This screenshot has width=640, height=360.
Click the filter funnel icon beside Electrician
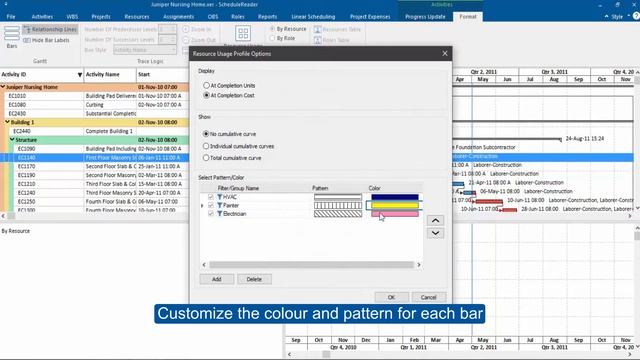point(220,214)
